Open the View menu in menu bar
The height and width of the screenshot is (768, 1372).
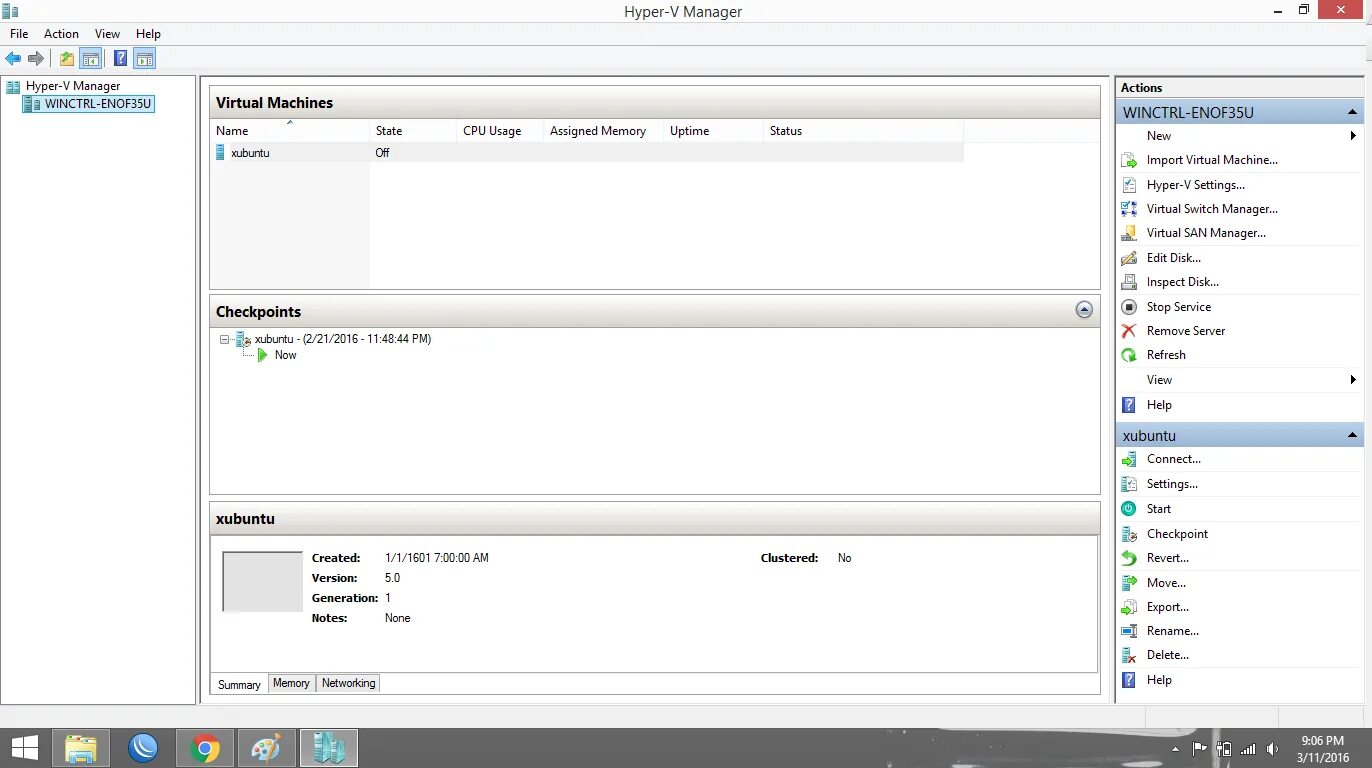(108, 34)
